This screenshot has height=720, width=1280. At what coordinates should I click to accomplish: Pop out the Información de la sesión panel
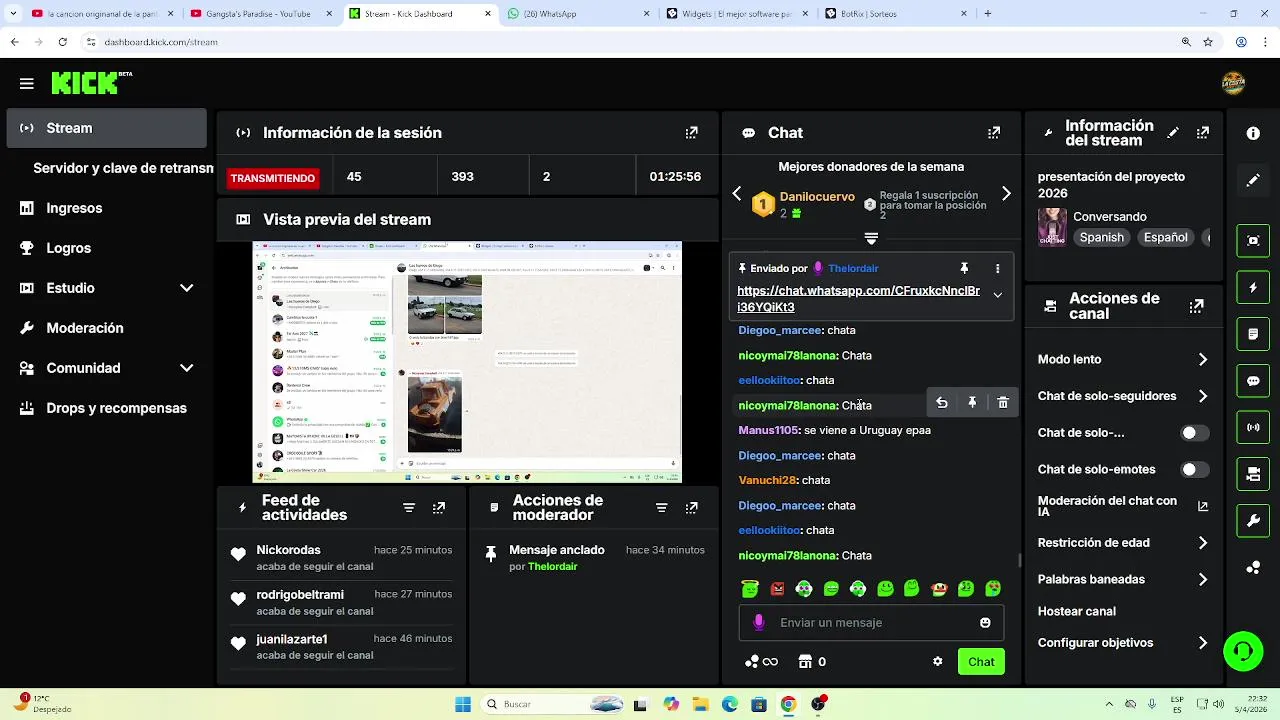pyautogui.click(x=691, y=133)
